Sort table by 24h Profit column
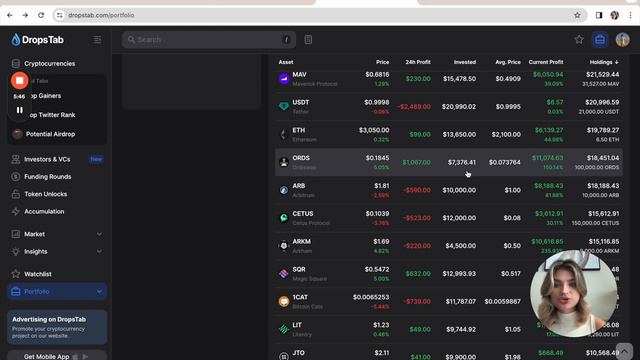This screenshot has width=640, height=360. [x=418, y=62]
